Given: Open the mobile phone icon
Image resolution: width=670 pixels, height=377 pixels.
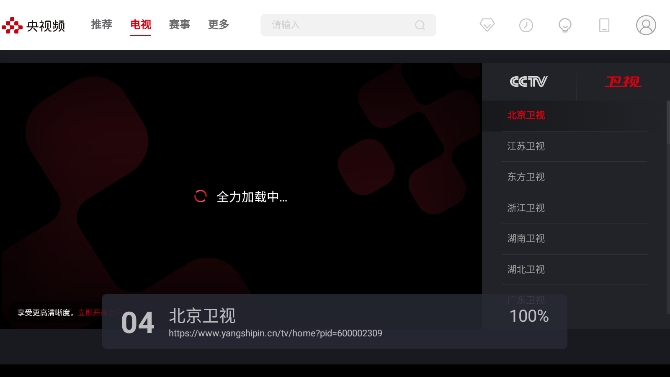Looking at the screenshot, I should (604, 25).
